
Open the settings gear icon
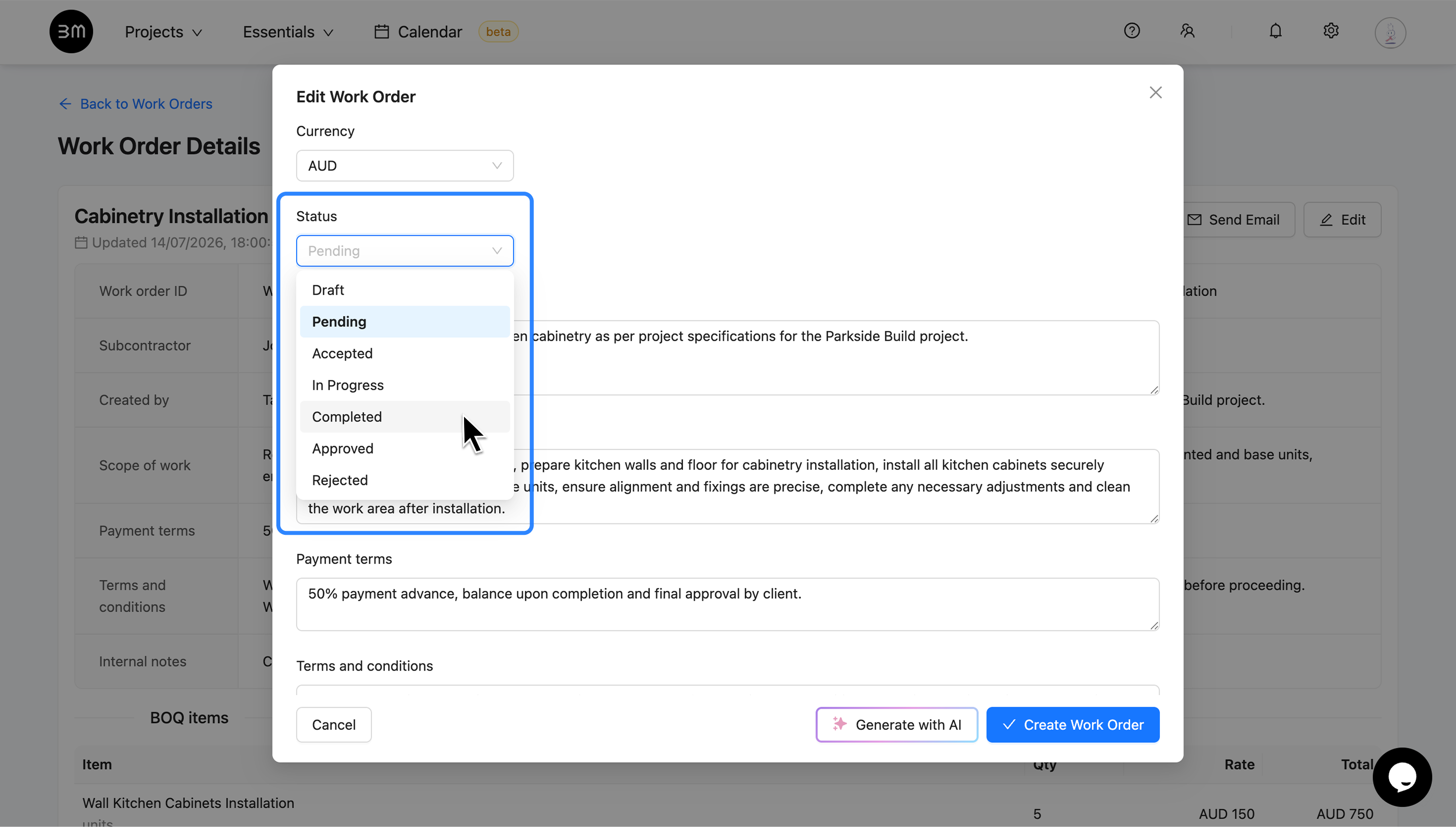(1331, 31)
